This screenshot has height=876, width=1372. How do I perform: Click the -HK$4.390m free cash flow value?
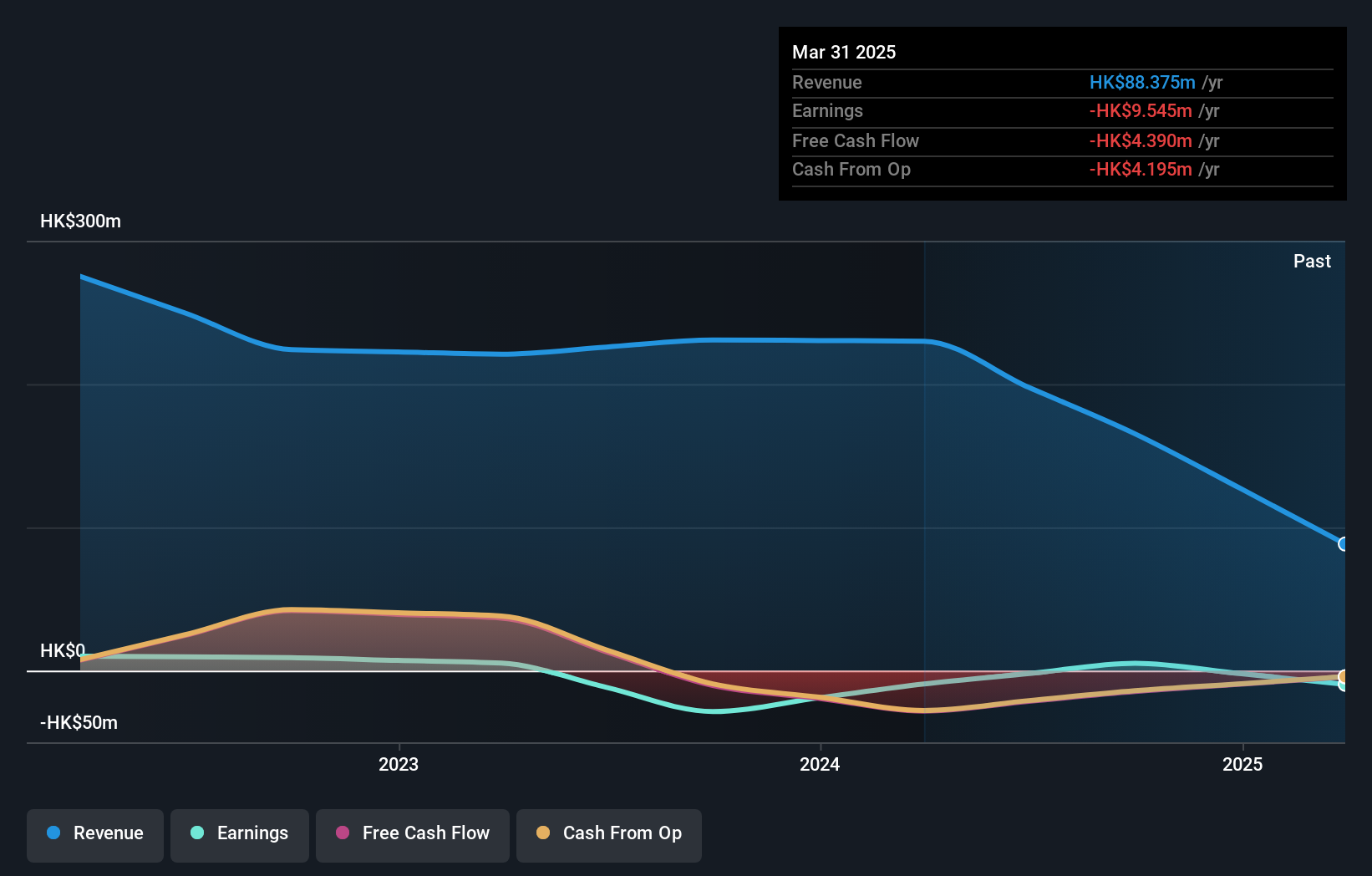[1141, 140]
